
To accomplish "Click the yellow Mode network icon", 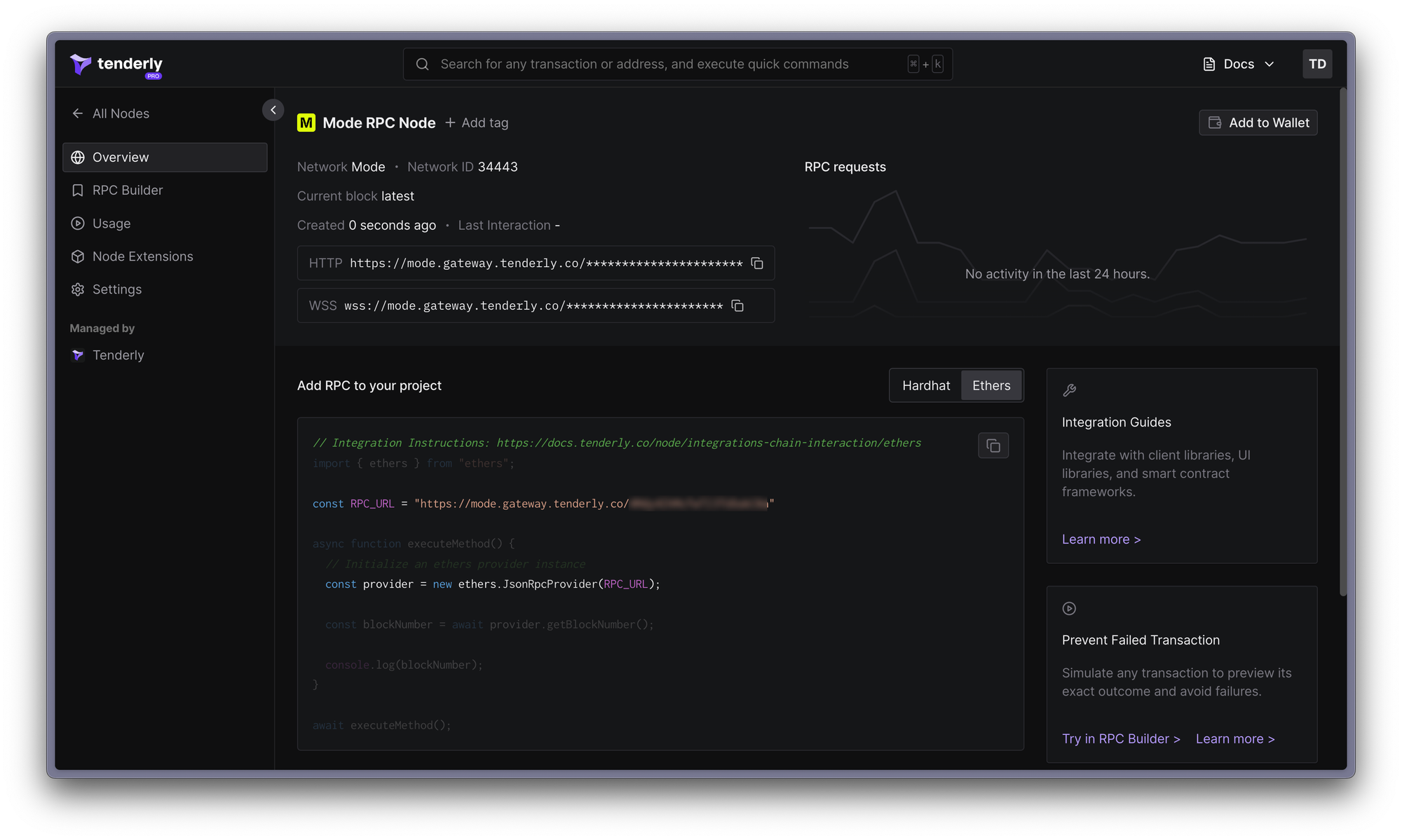I will click(x=306, y=123).
